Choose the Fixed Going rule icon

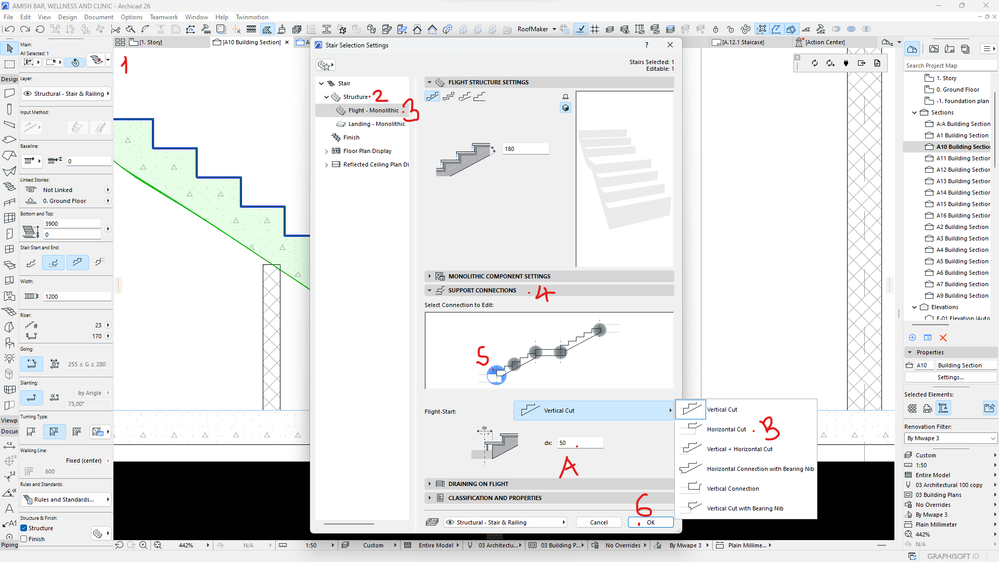[31, 364]
